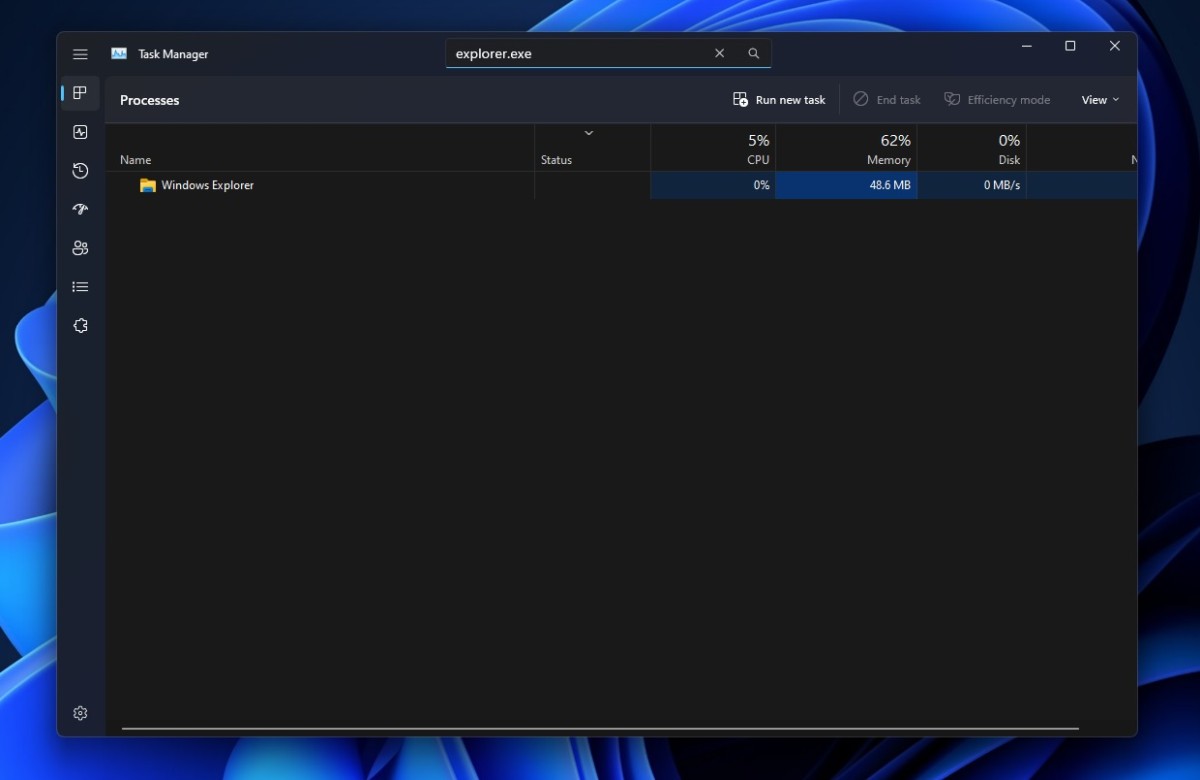Click the column collapse chevron above Status

pyautogui.click(x=589, y=133)
